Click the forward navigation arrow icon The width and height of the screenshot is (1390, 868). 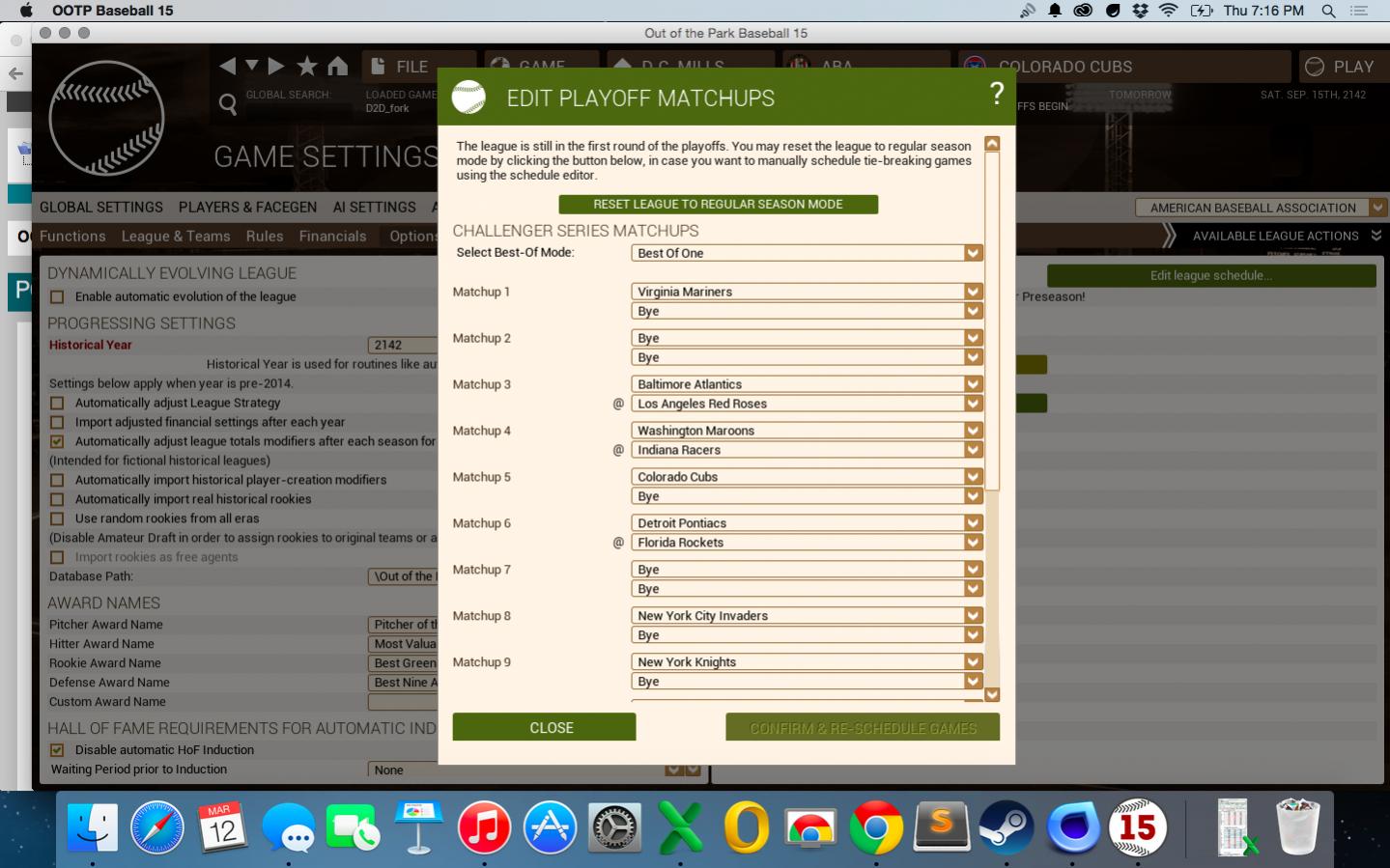pos(276,66)
